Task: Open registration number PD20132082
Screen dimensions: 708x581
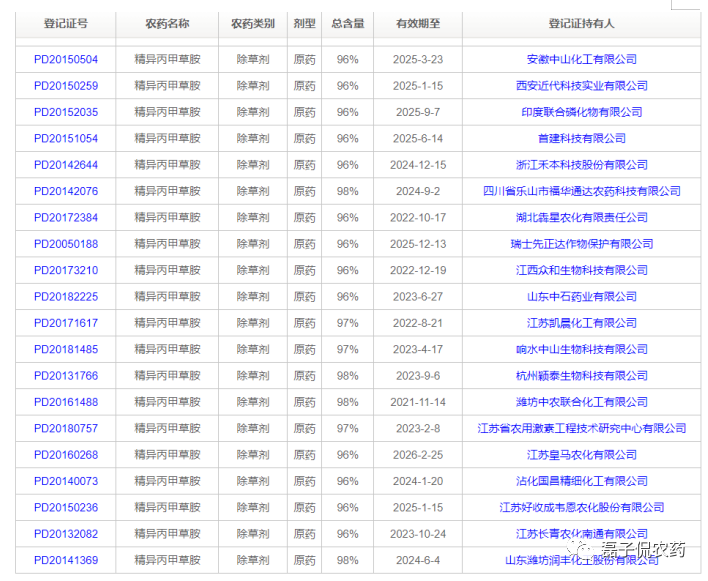Action: pyautogui.click(x=66, y=534)
